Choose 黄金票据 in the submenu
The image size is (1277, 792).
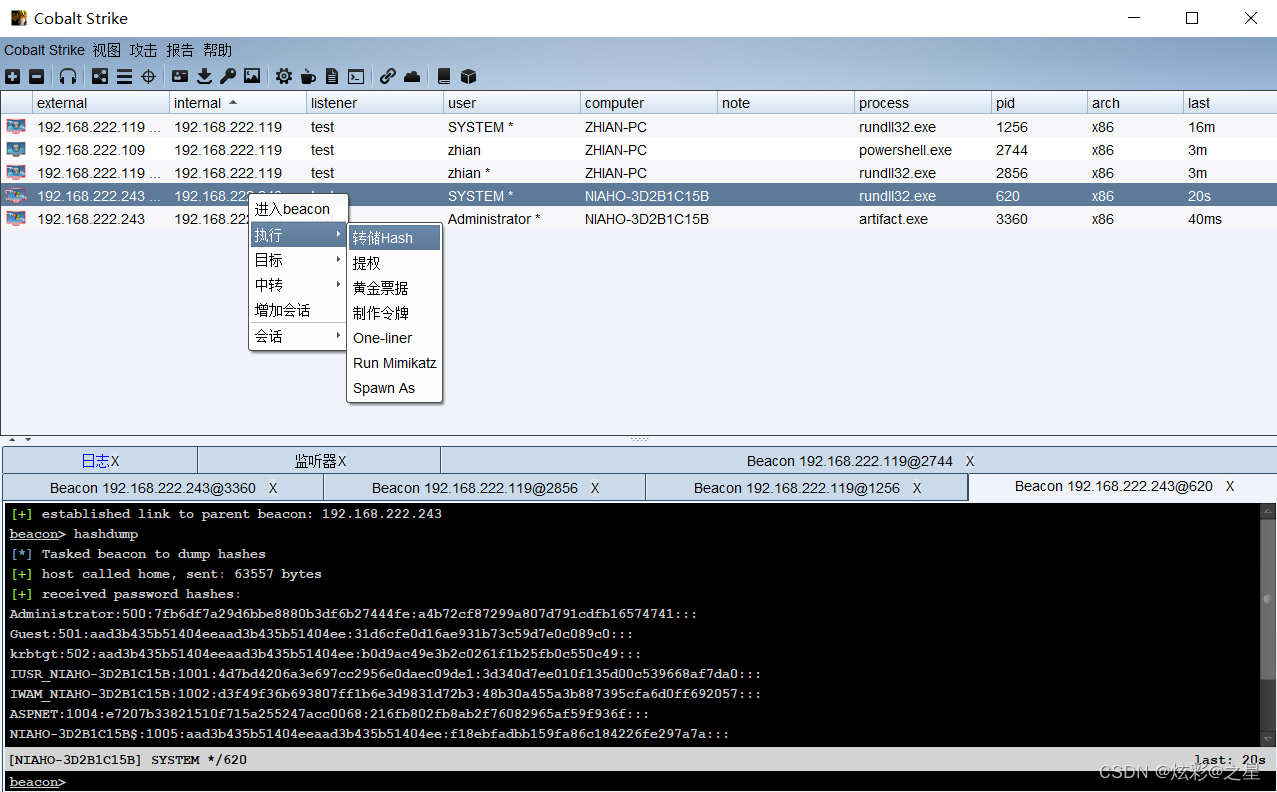tap(394, 288)
